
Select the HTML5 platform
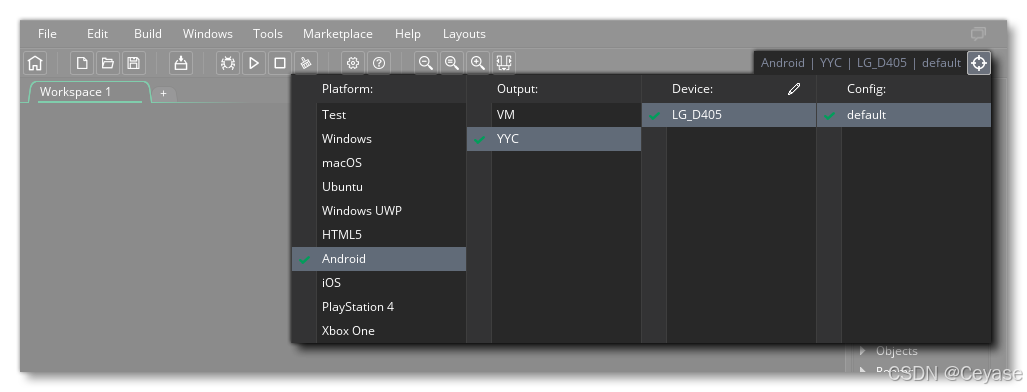click(x=379, y=235)
